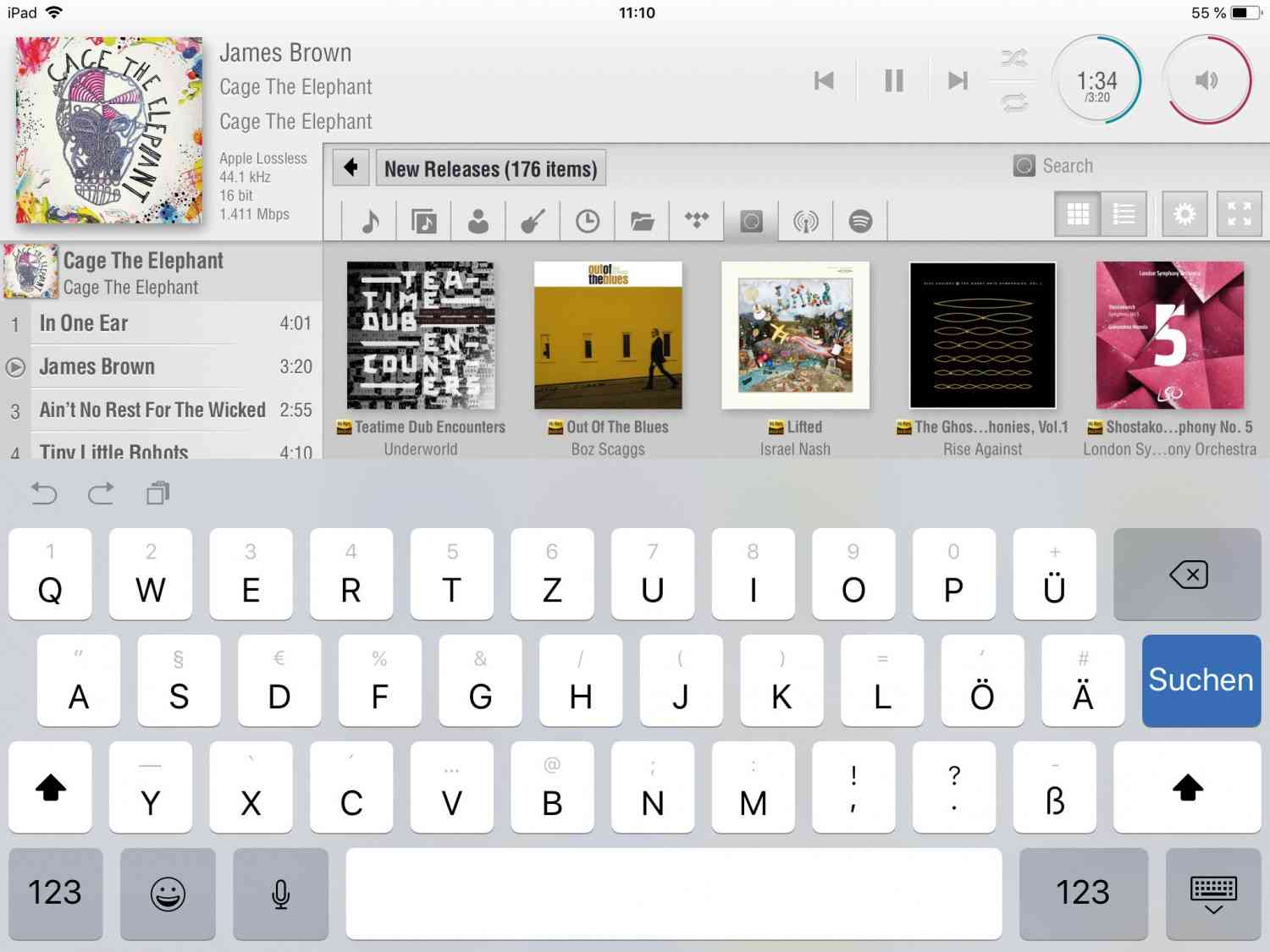
Task: Open the music note songs tab
Action: point(370,222)
